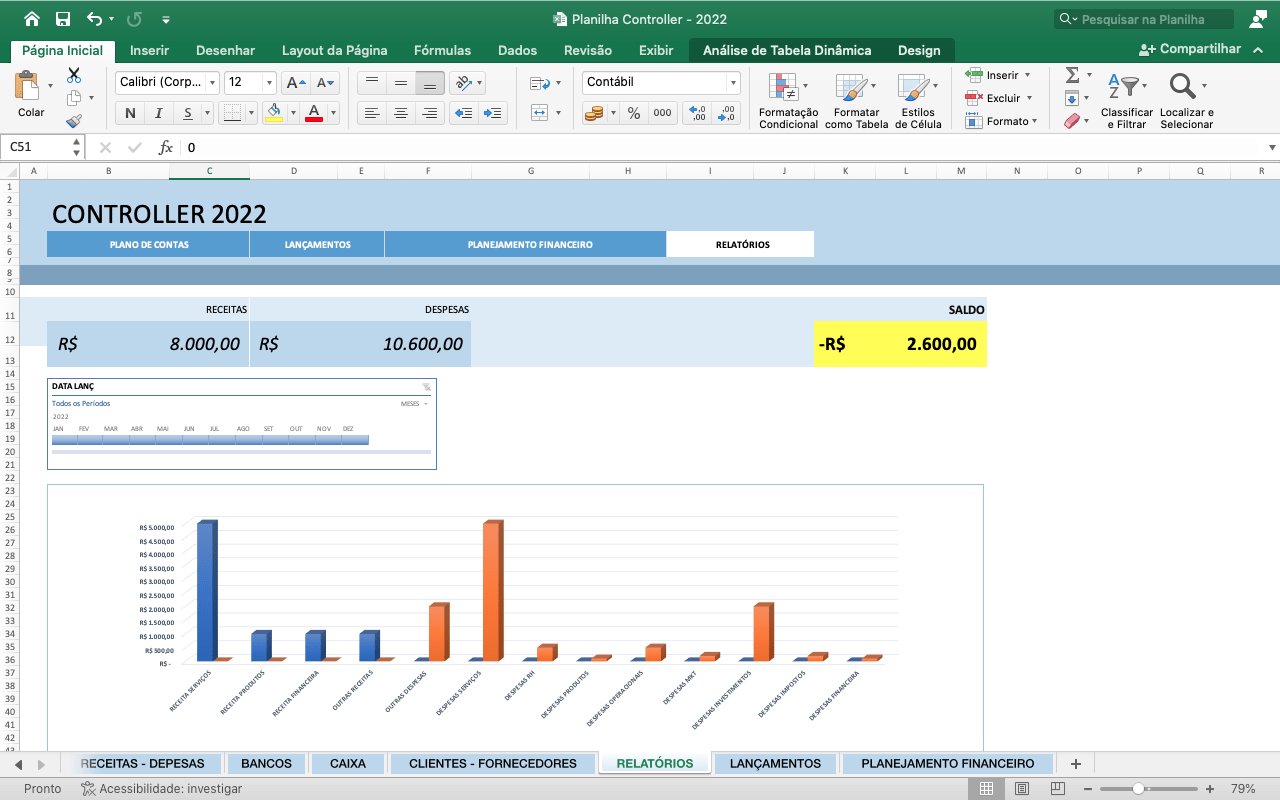Increase decimal places
1280x800 pixels.
coord(697,113)
